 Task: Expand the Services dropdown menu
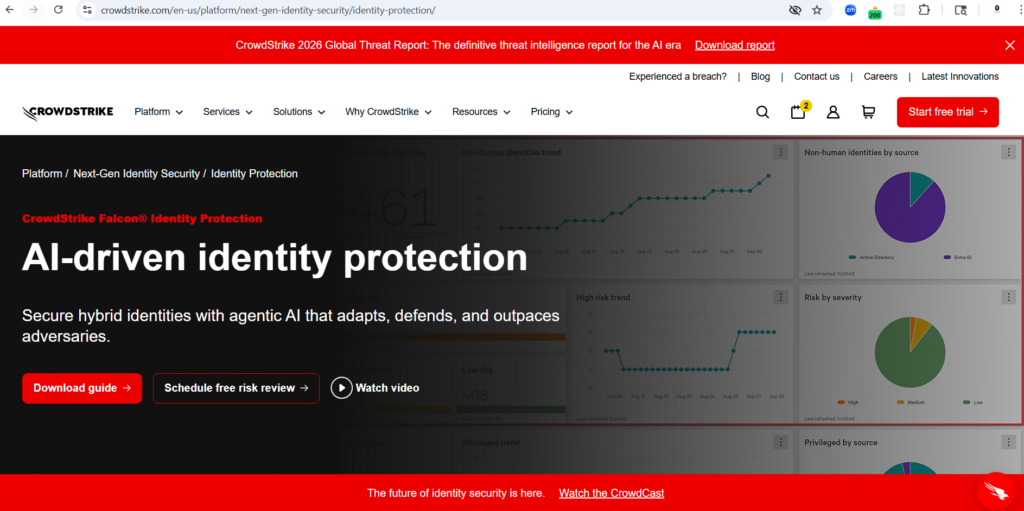pos(227,112)
